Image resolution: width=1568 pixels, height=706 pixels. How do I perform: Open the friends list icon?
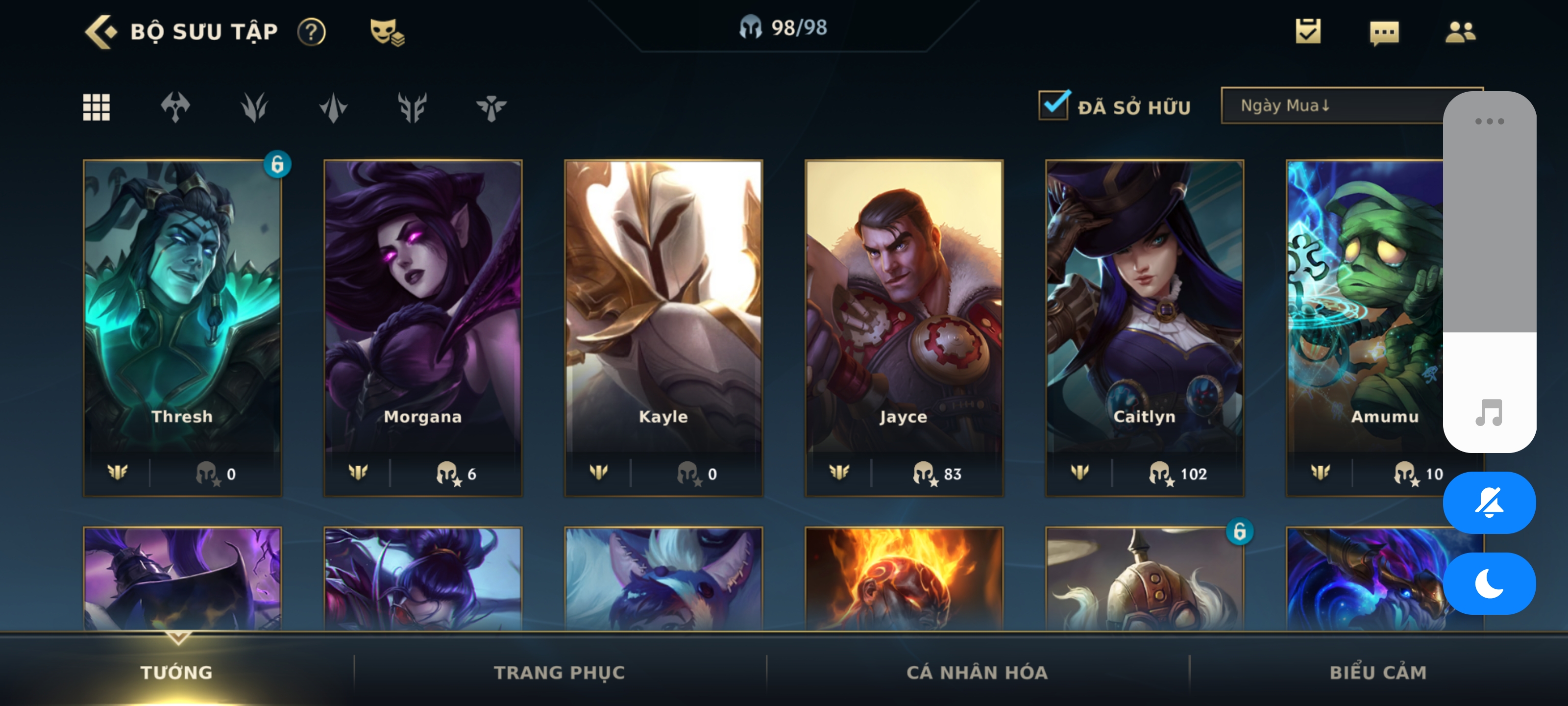[x=1460, y=32]
